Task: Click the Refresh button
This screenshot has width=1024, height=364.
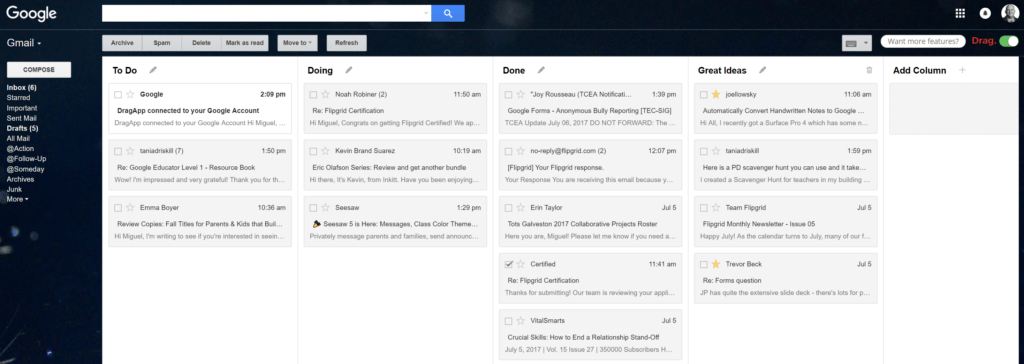Action: (x=347, y=43)
